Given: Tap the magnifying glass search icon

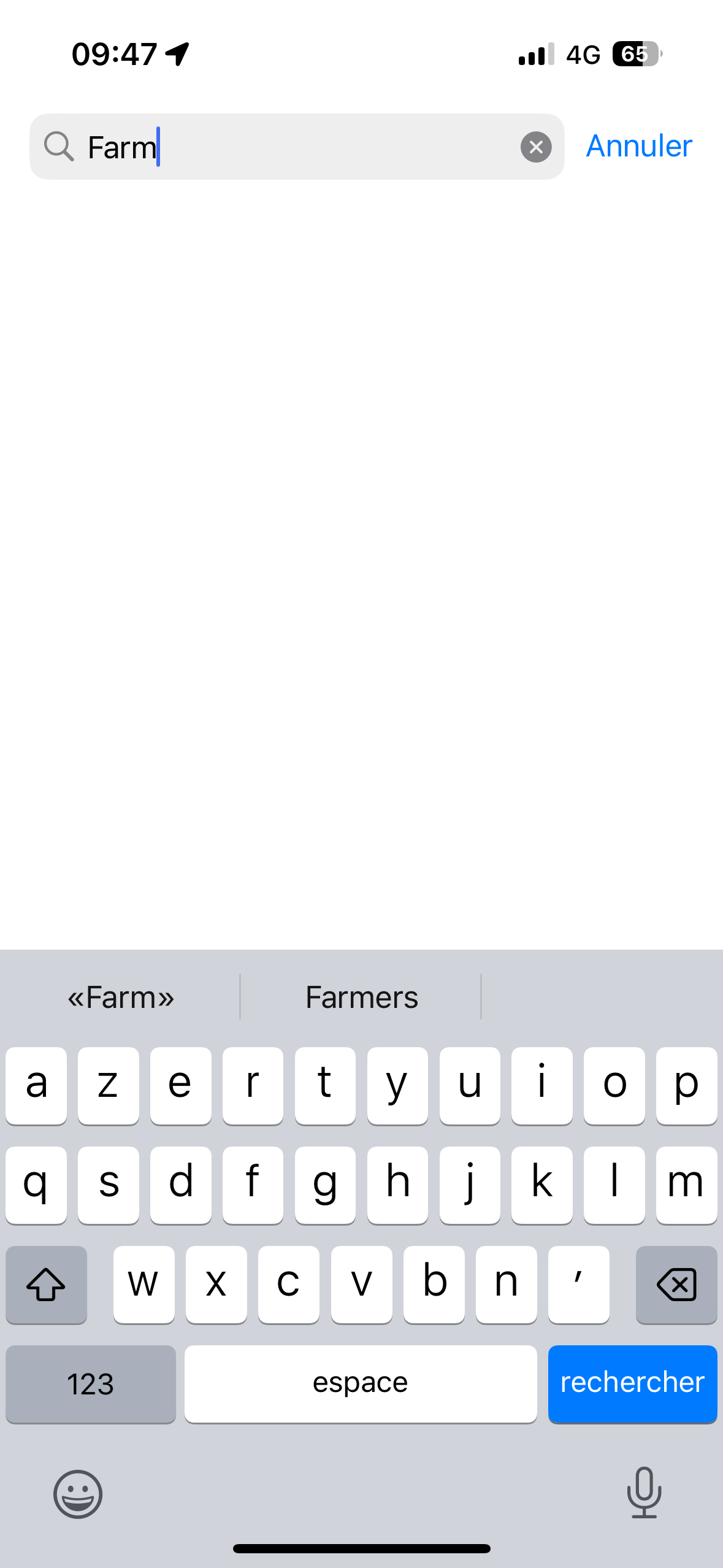Looking at the screenshot, I should tap(59, 147).
